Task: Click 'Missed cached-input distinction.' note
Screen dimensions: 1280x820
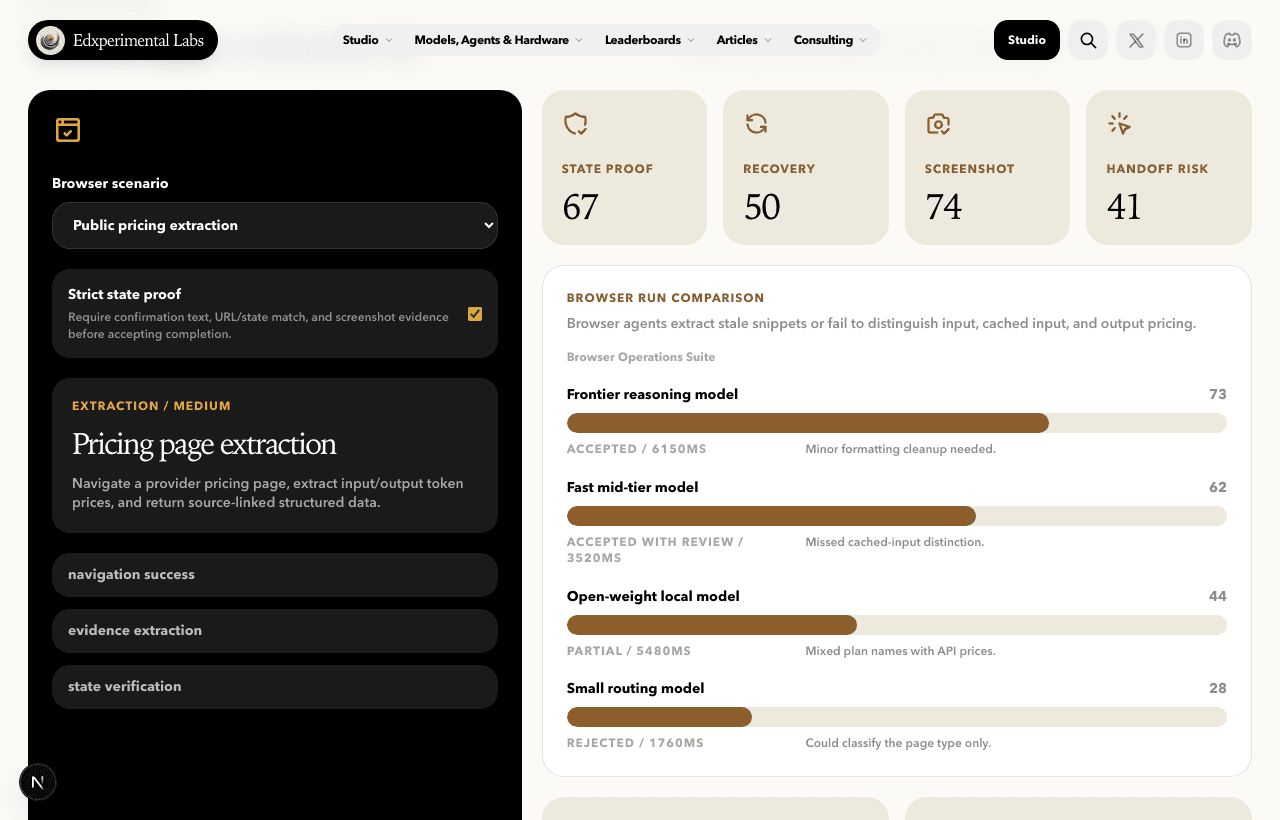Action: tap(895, 542)
